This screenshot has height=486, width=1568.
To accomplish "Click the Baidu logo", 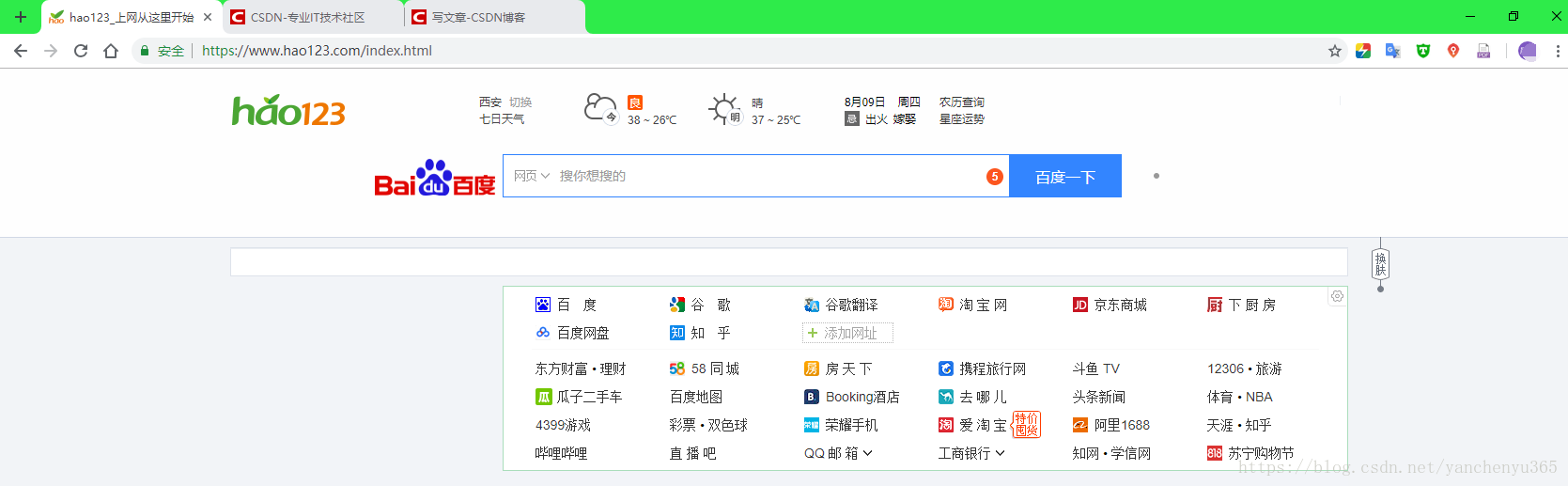I will coord(434,178).
